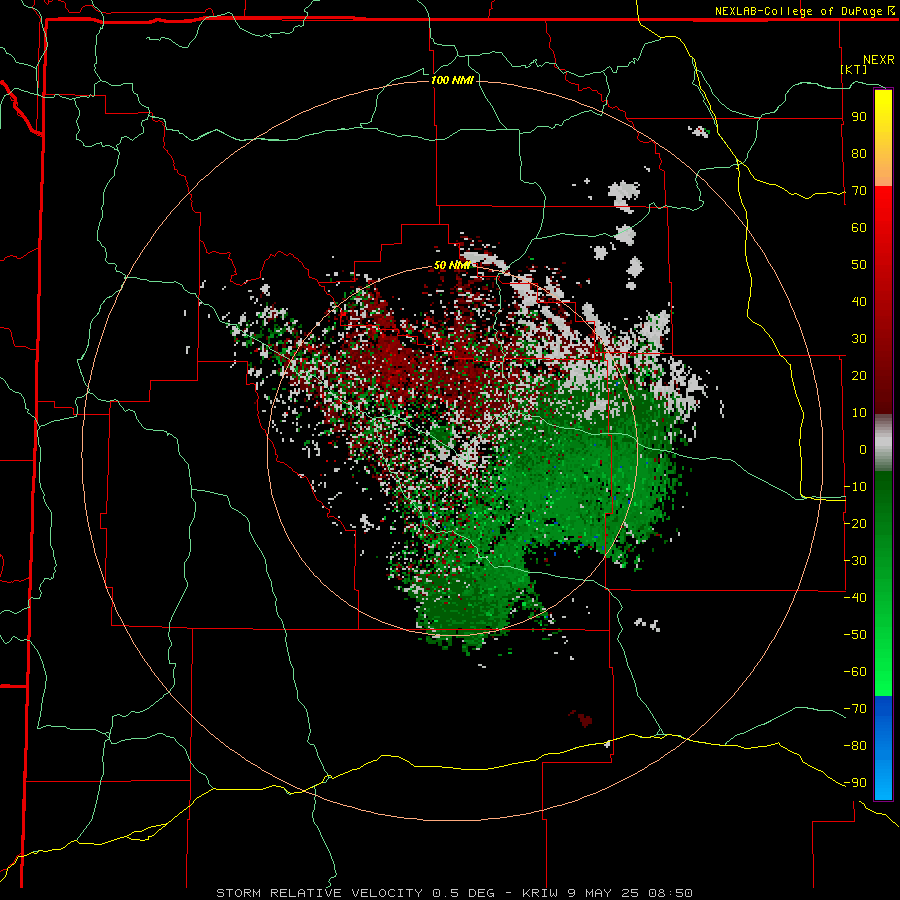Click the -70 scale value

pos(855,709)
